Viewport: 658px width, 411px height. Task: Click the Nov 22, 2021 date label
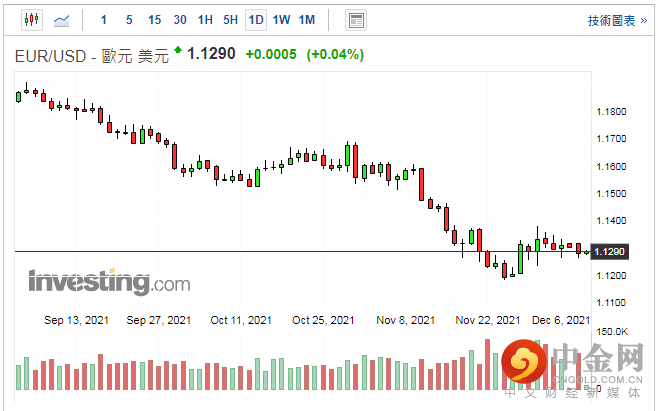tap(488, 320)
